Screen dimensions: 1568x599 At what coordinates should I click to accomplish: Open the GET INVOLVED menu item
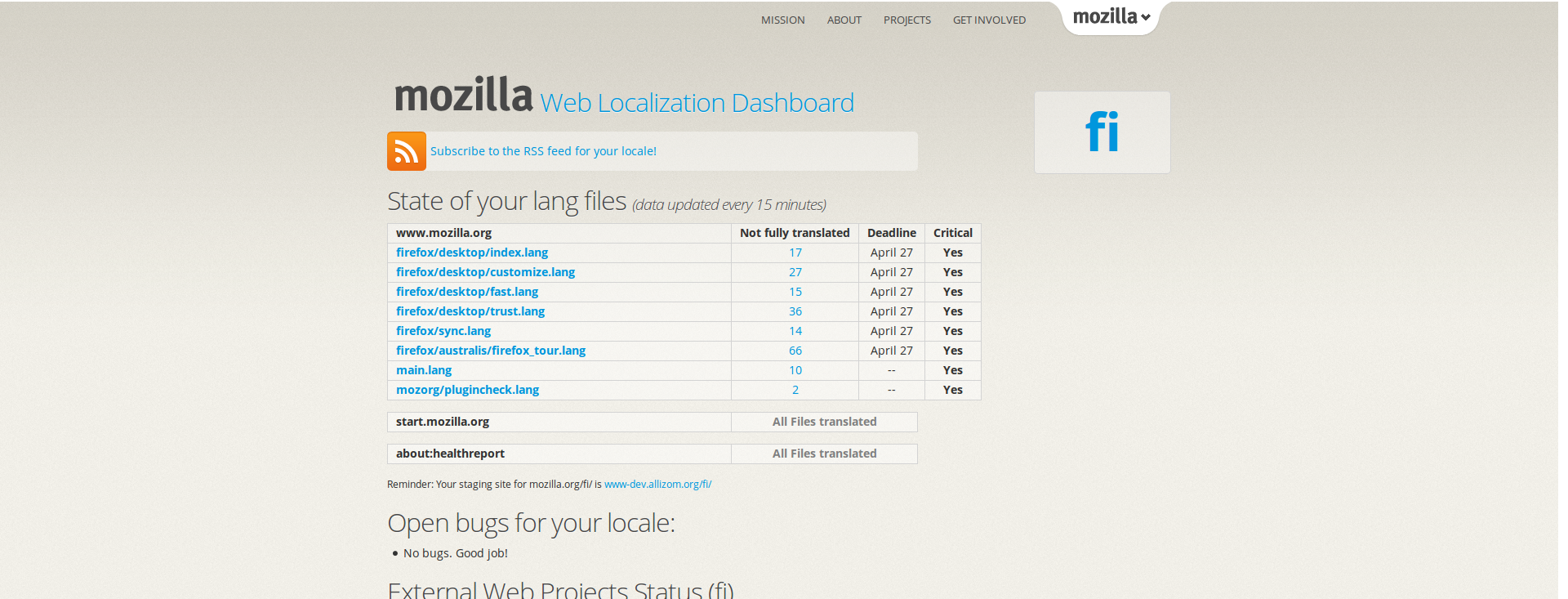989,20
